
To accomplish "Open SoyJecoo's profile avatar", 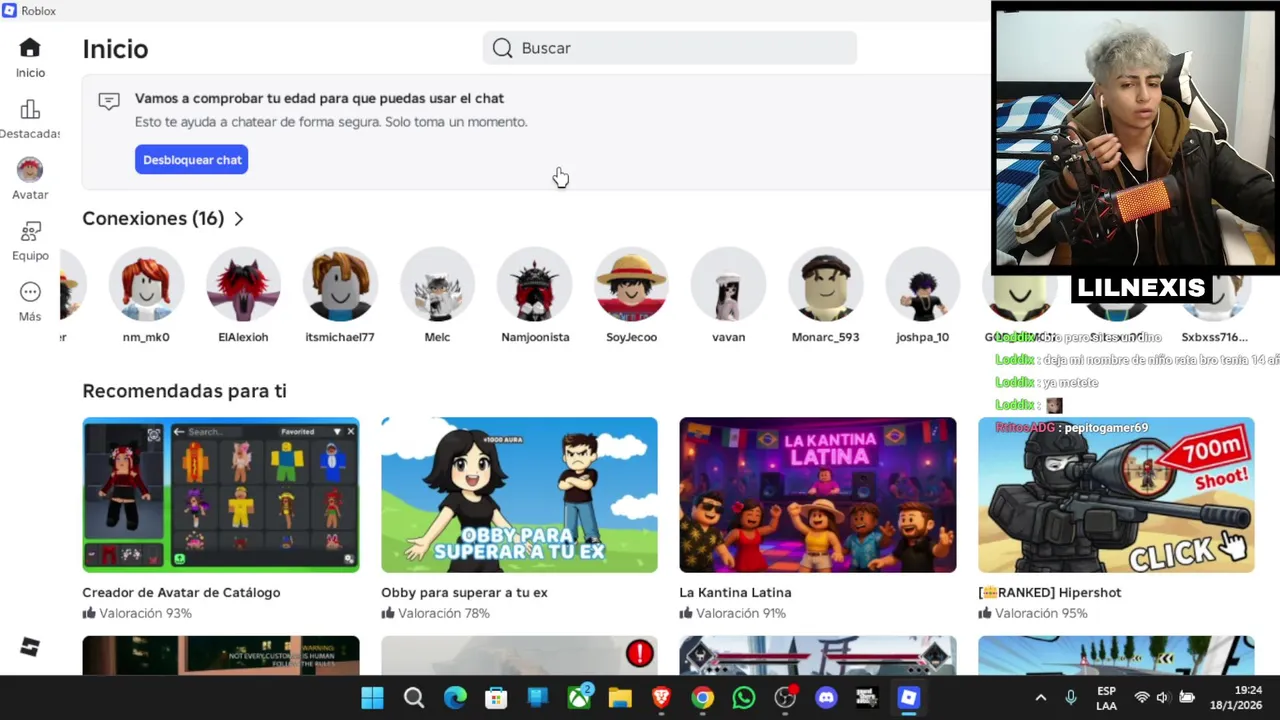I will coord(631,285).
